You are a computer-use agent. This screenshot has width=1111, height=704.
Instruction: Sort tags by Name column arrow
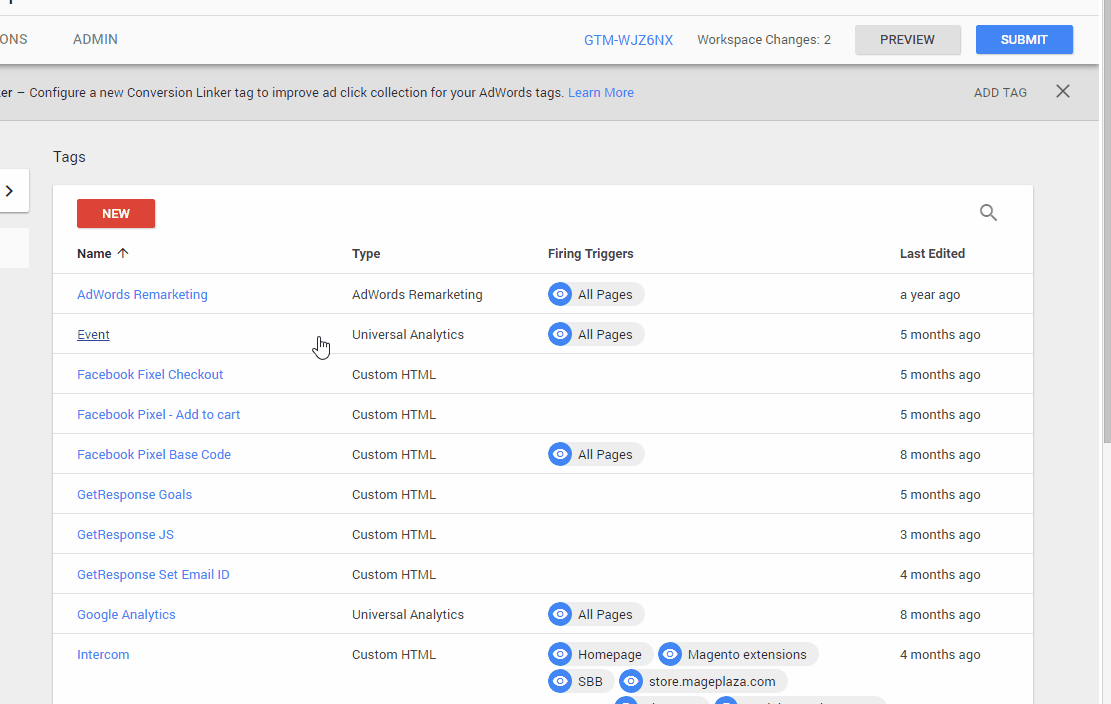[x=123, y=253]
